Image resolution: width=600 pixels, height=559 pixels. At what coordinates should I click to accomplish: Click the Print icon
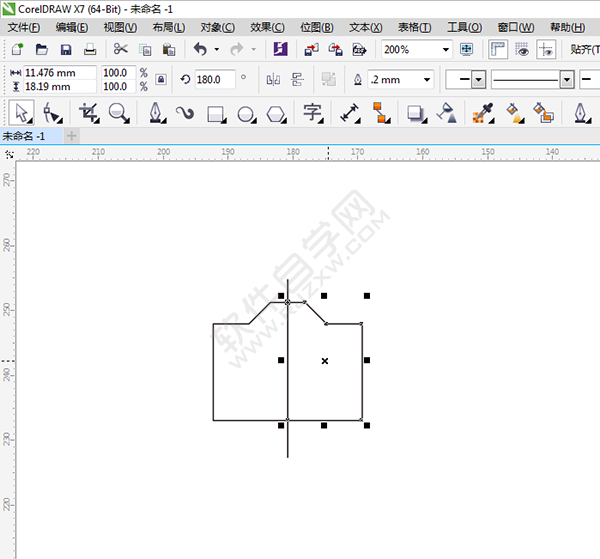[90, 49]
